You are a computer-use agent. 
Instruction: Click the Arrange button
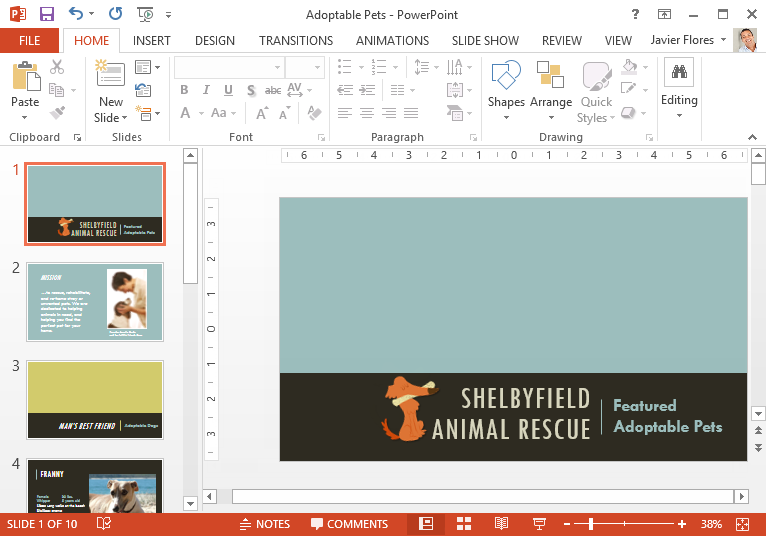[551, 90]
